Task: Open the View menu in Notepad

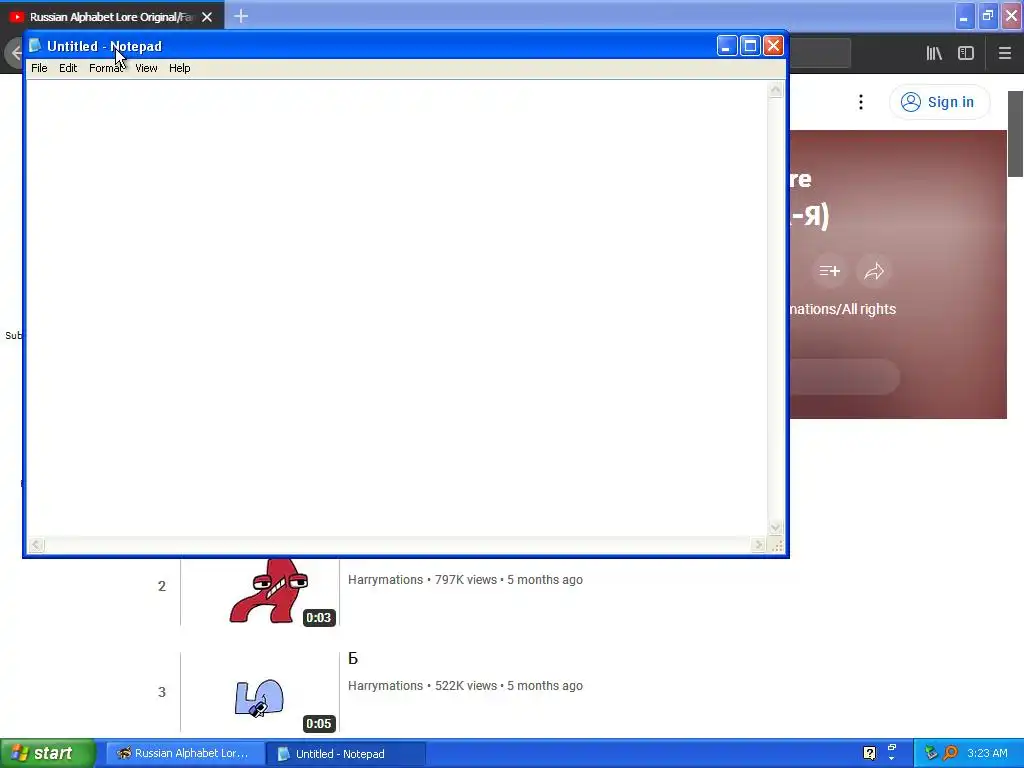Action: point(146,68)
